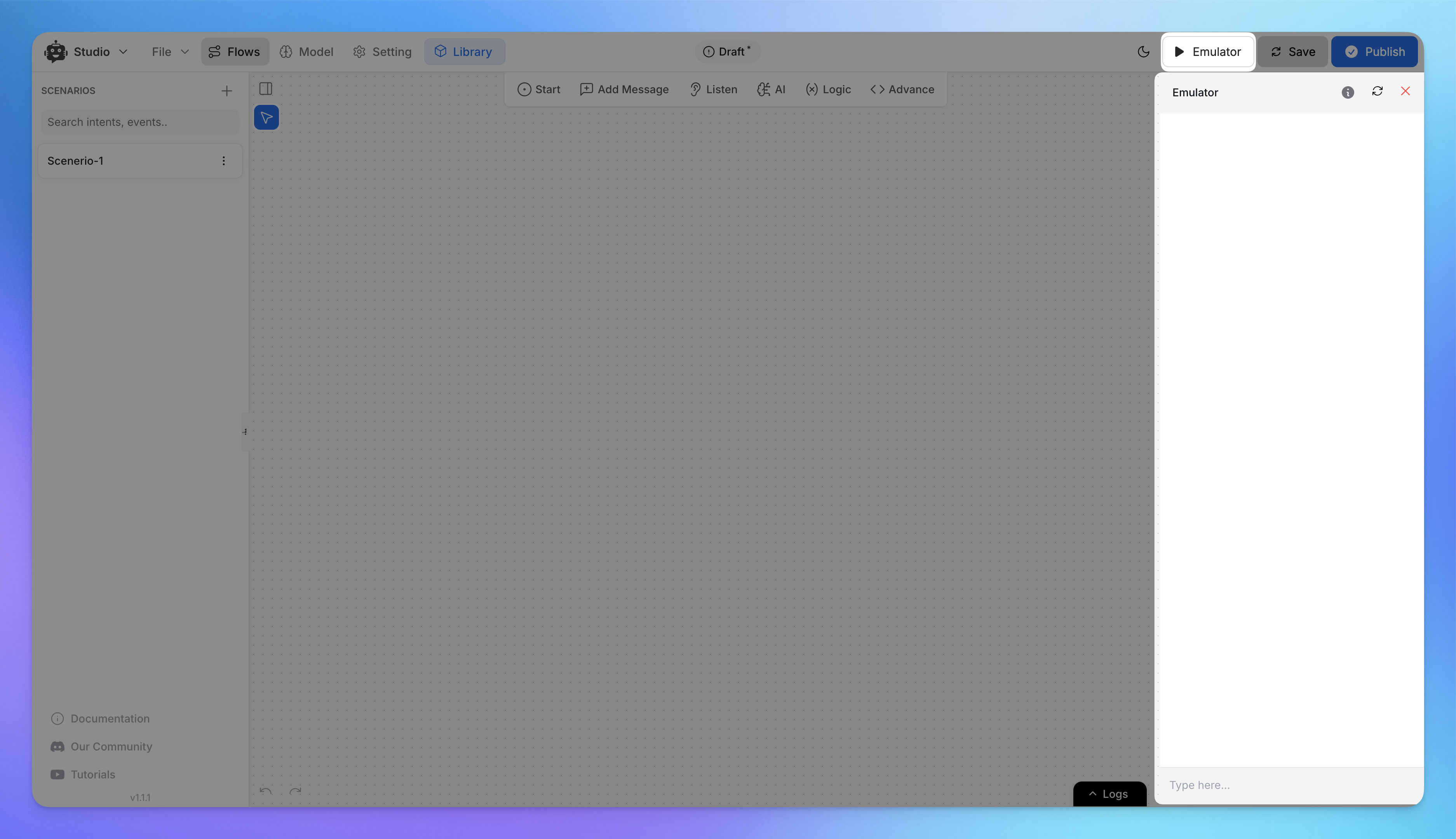This screenshot has width=1456, height=839.
Task: Open the Library tab
Action: 464,52
